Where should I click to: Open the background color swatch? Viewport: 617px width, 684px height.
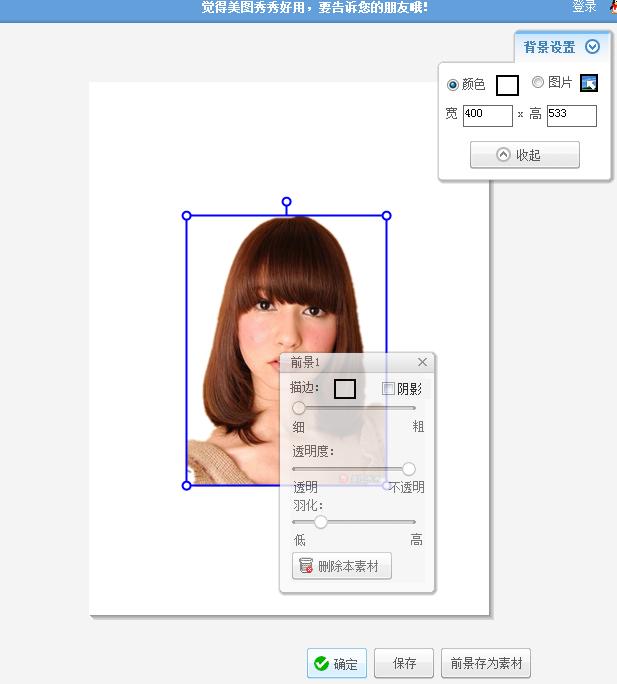point(508,85)
